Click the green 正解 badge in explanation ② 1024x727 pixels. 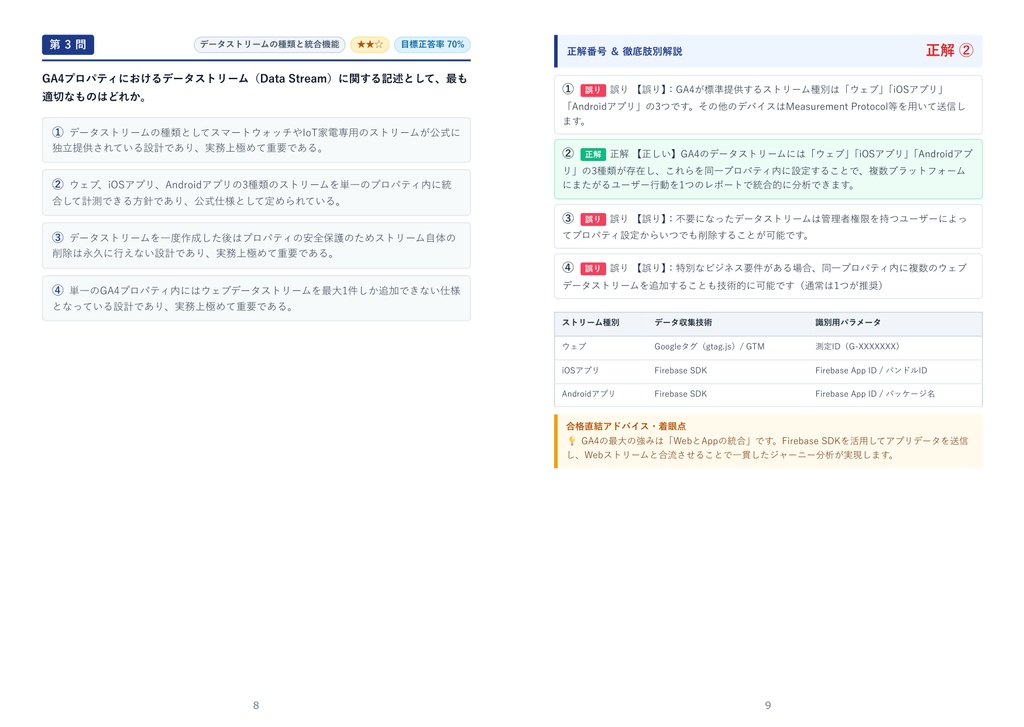coord(592,154)
